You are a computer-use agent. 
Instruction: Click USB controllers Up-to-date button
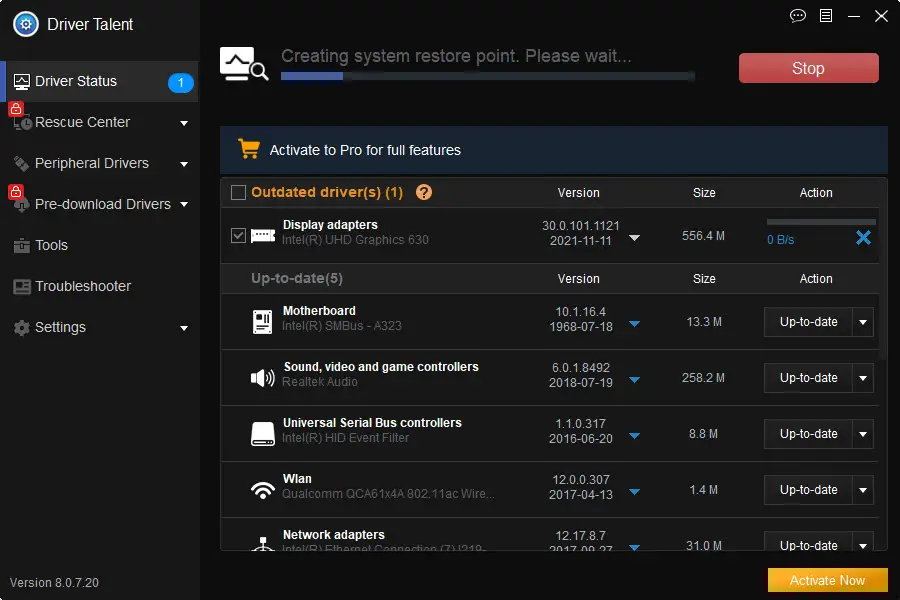tap(808, 434)
